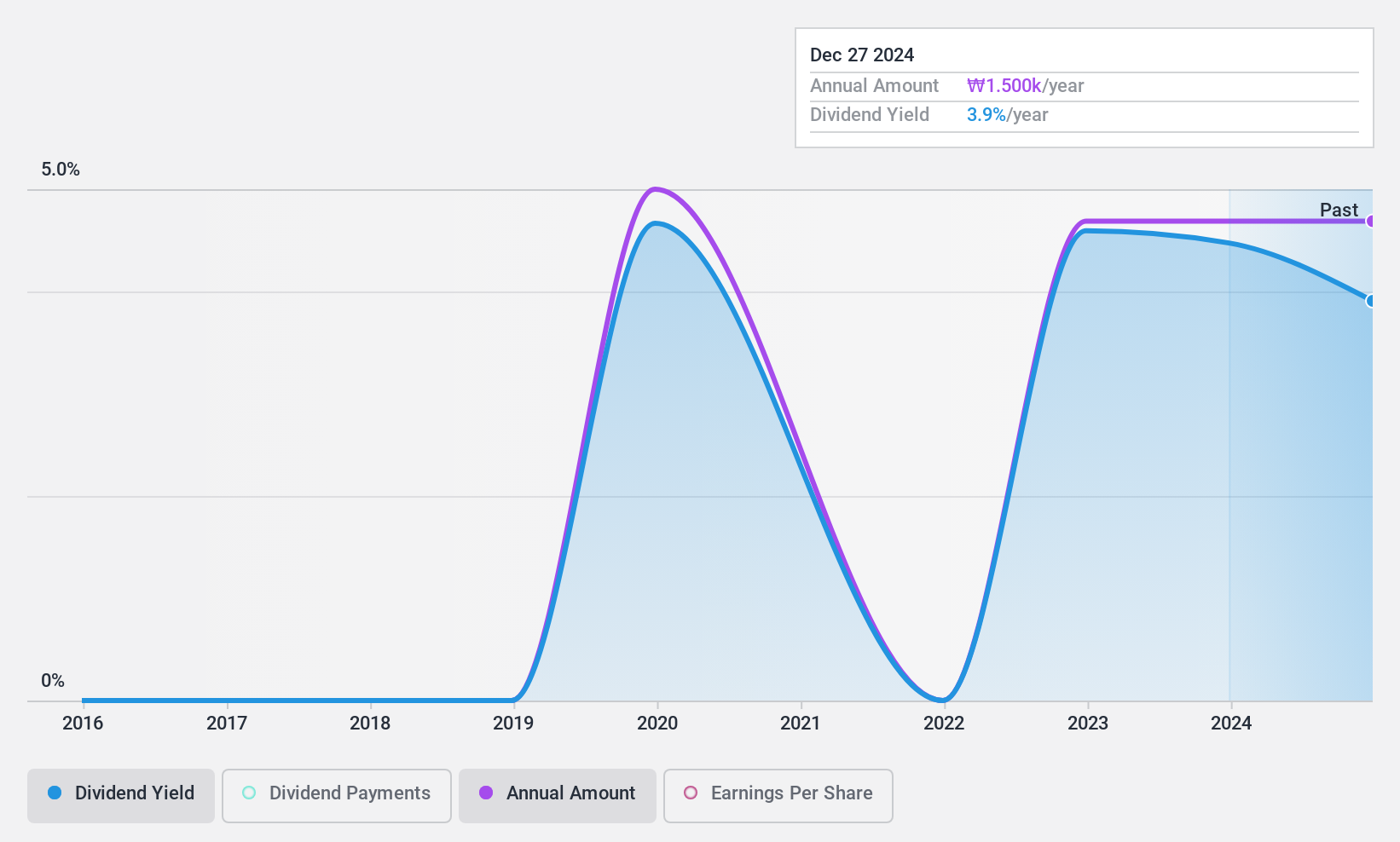Click the ₩1.500k/year annual amount value
Image resolution: width=1400 pixels, height=842 pixels.
click(1026, 86)
